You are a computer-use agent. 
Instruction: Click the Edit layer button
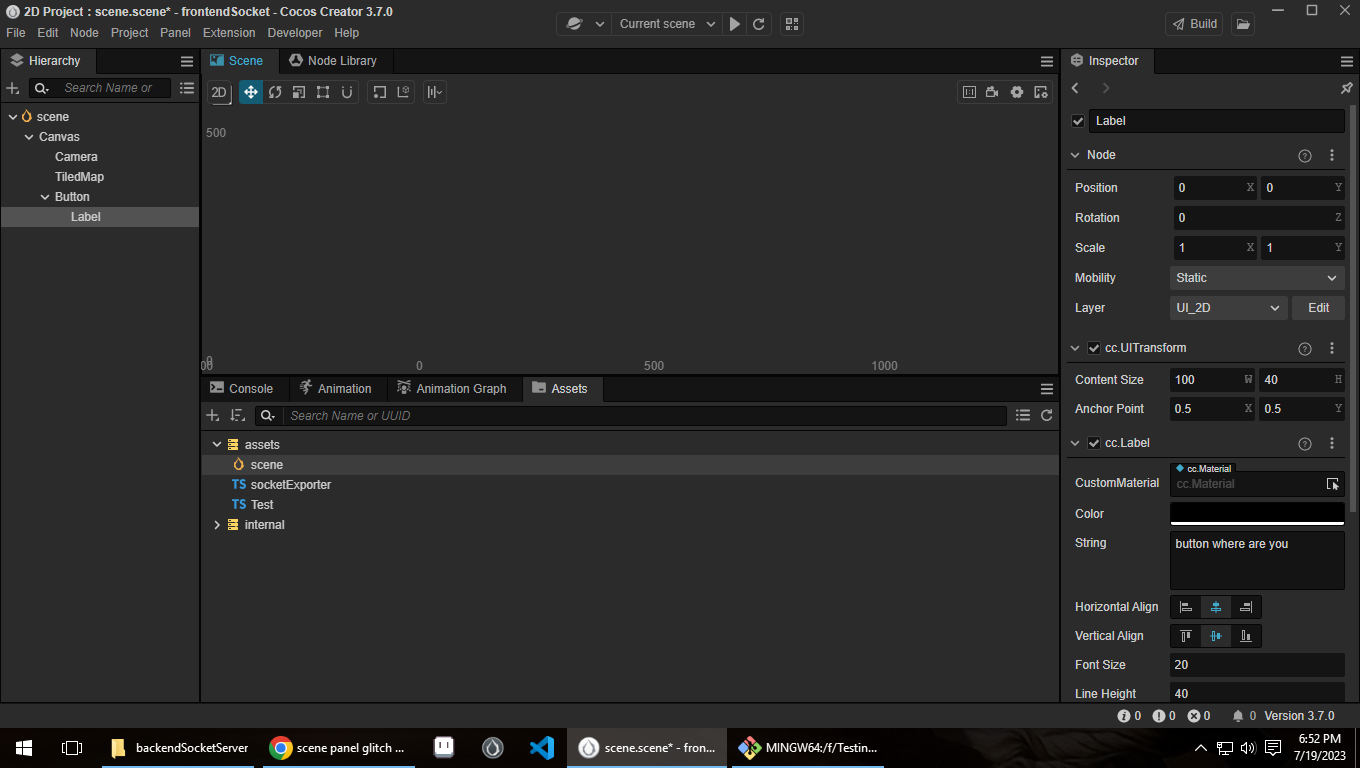pyautogui.click(x=1318, y=308)
